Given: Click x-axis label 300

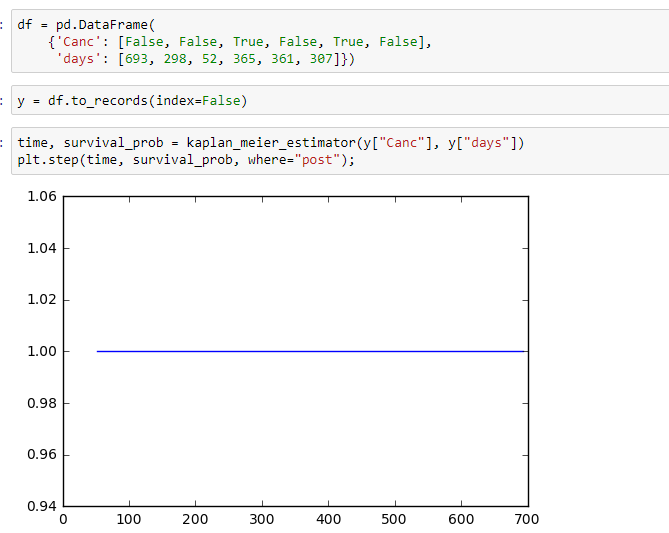Looking at the screenshot, I should 262,519.
